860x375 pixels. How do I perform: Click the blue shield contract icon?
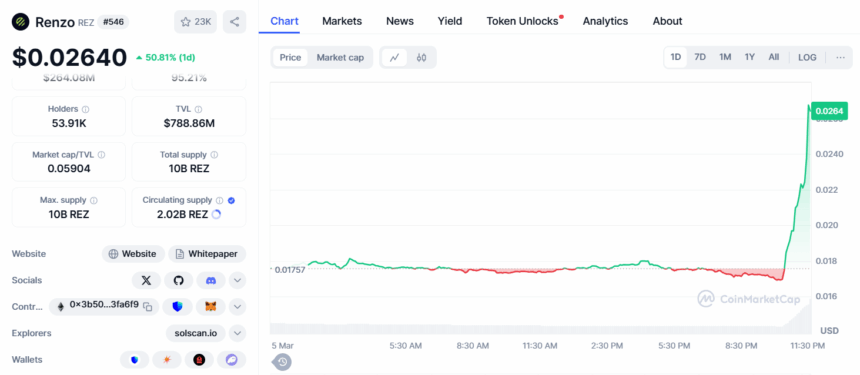[x=177, y=306]
